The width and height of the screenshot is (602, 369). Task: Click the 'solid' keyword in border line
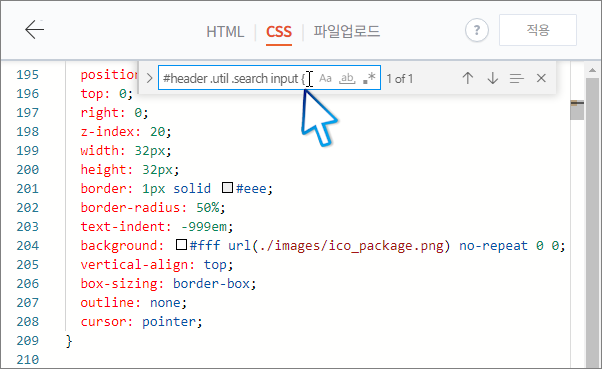point(192,189)
